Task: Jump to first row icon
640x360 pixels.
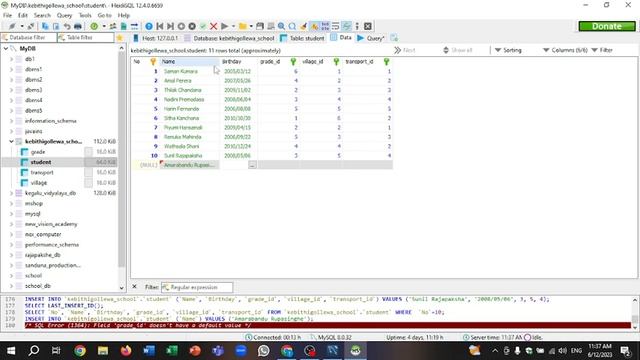Action: tap(160, 26)
